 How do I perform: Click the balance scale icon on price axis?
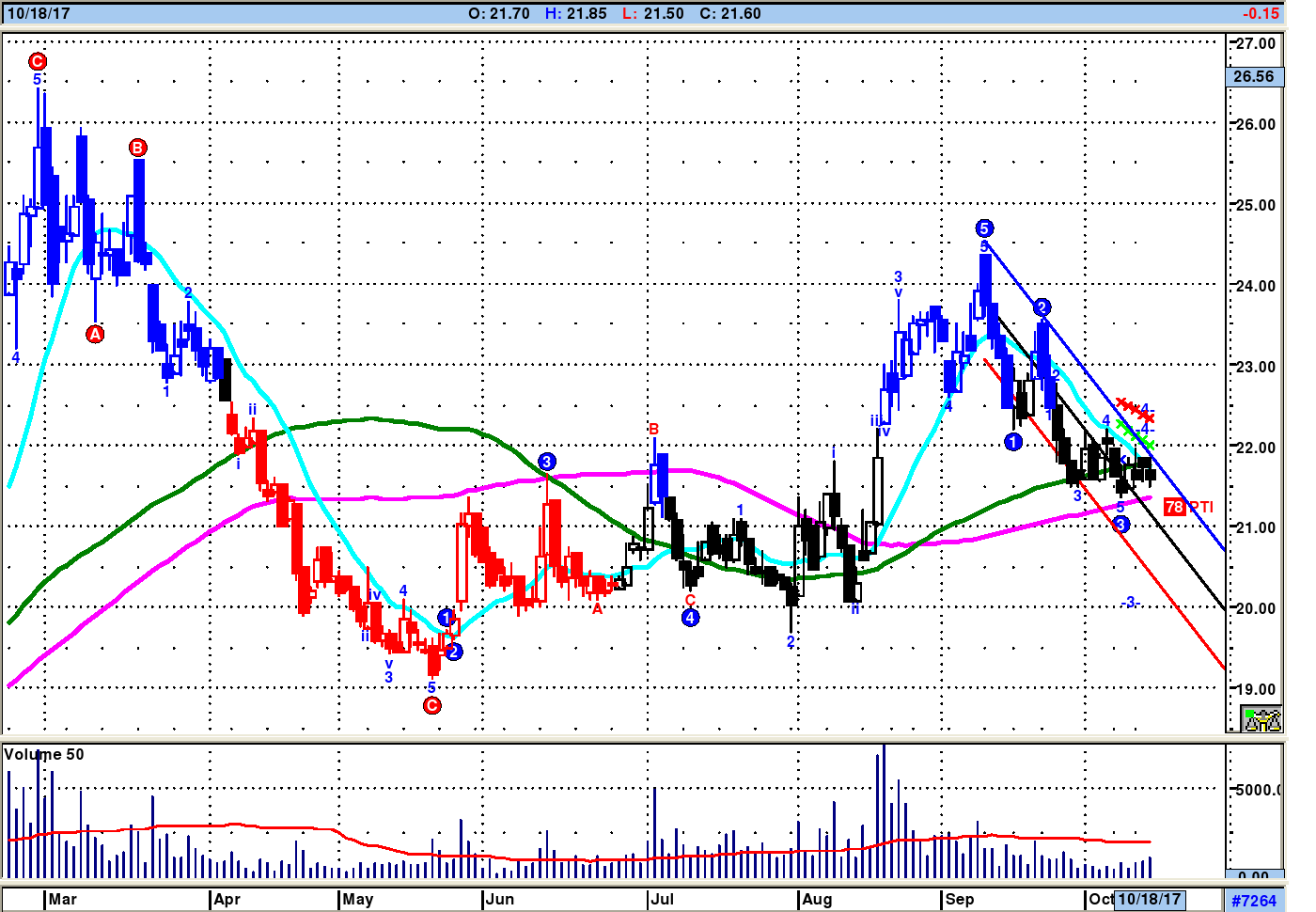[1261, 719]
